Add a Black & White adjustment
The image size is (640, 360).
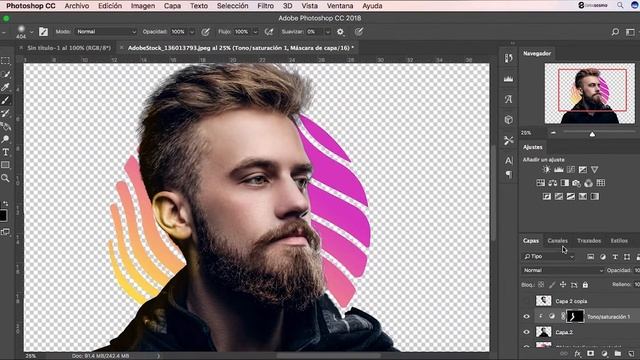click(x=564, y=183)
